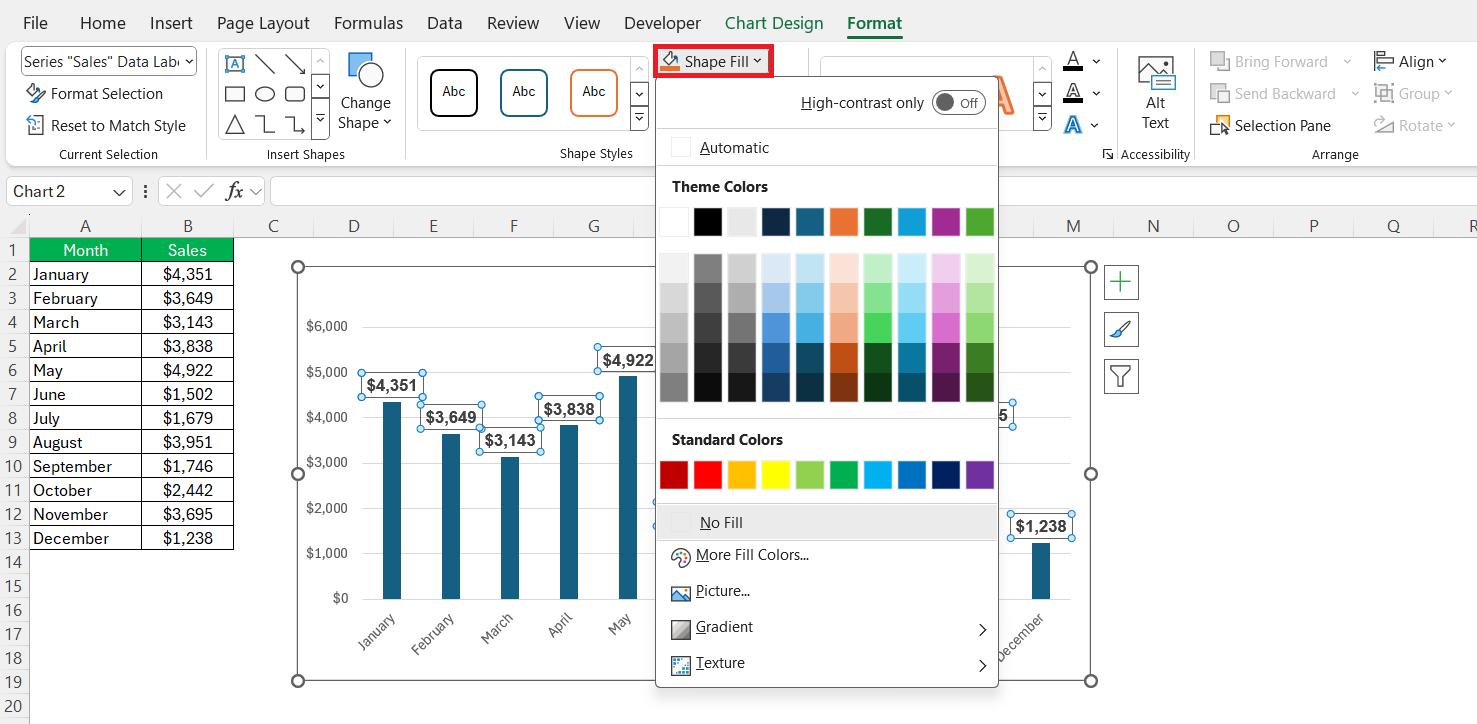Expand the Name Box dropdown
This screenshot has height=724, width=1477.
(x=120, y=192)
